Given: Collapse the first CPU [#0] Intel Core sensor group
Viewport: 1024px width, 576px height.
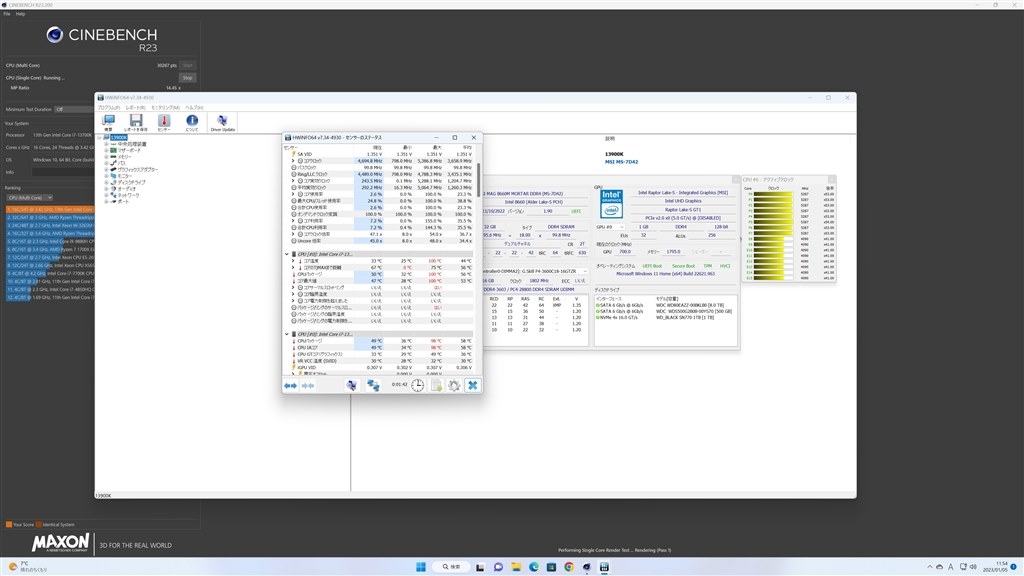Looking at the screenshot, I should [x=287, y=254].
